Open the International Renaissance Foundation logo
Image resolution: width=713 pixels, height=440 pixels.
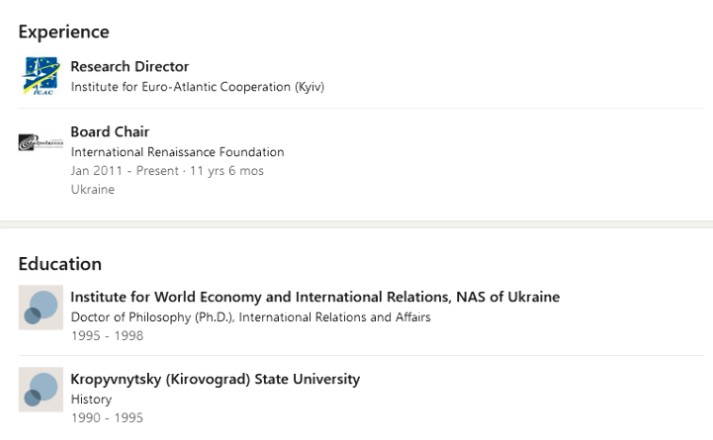[x=41, y=142]
